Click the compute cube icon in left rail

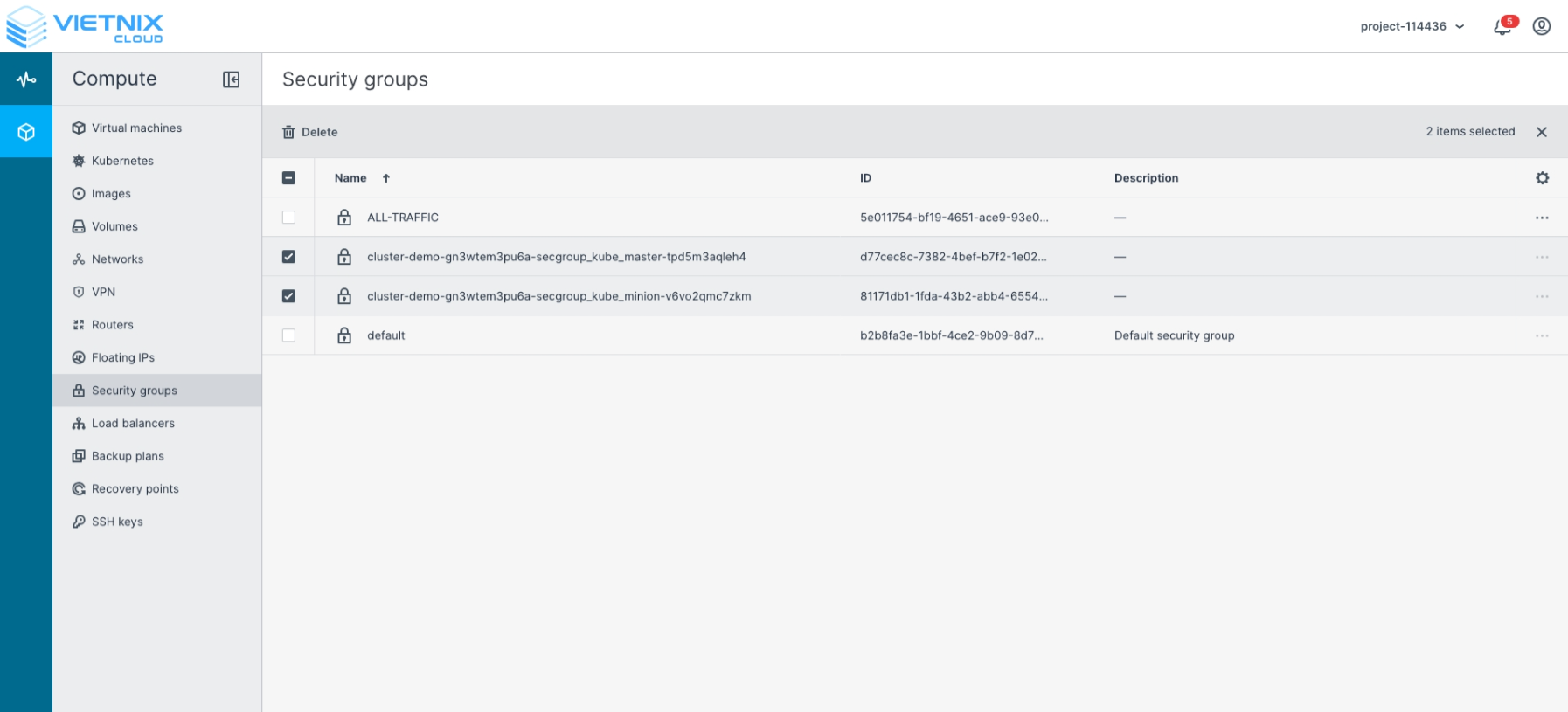pos(26,132)
